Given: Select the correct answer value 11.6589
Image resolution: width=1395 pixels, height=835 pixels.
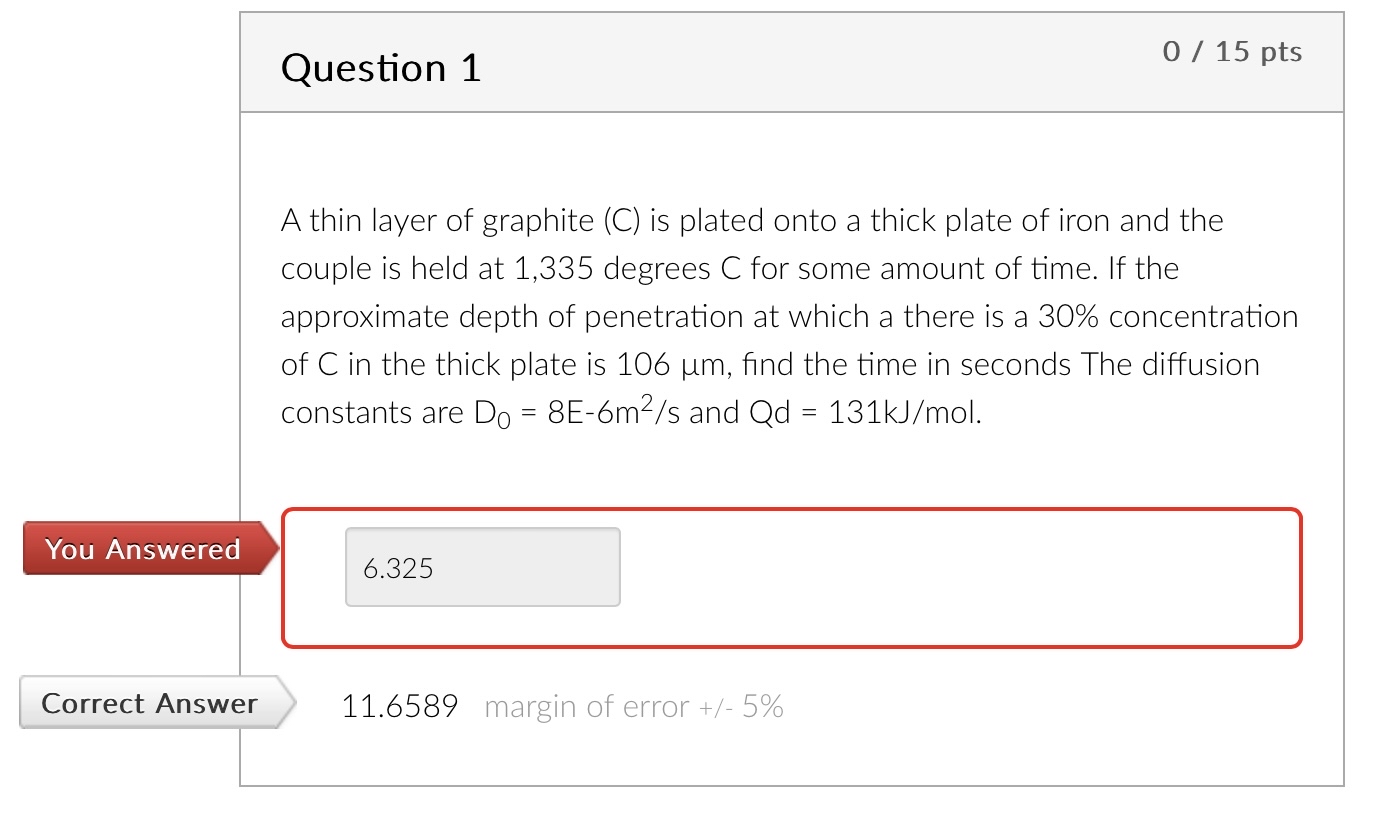Looking at the screenshot, I should coord(398,705).
